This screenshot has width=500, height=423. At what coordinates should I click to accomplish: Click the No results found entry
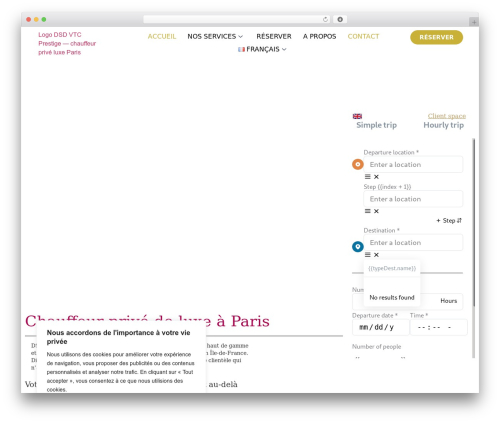(x=392, y=297)
